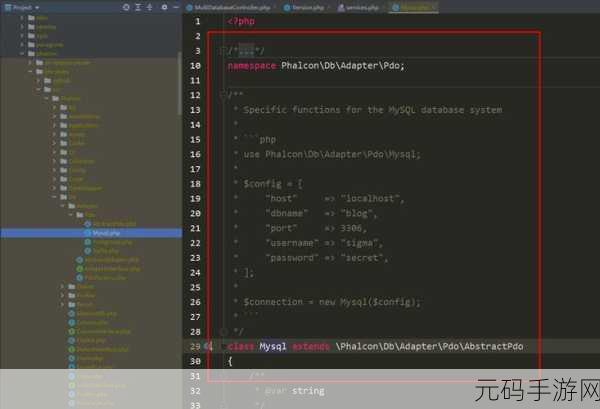Viewport: 600px width, 409px height.
Task: Expand the Result folder in tree
Action: click(x=63, y=305)
